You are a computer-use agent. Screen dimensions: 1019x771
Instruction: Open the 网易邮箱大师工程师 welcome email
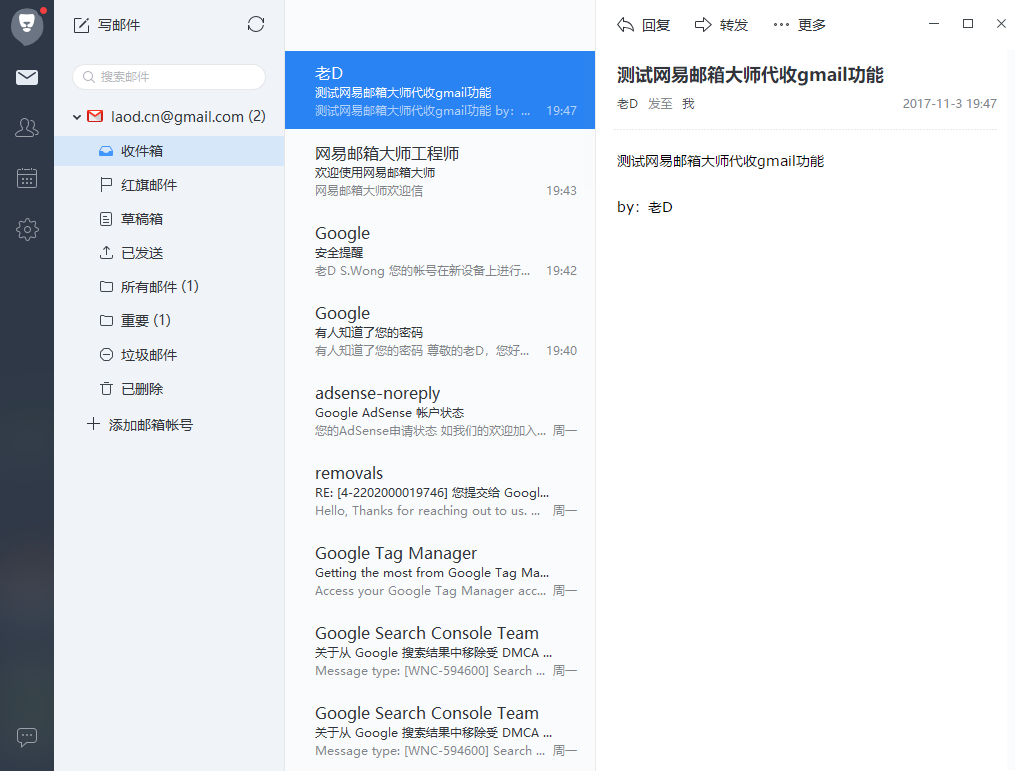point(440,171)
